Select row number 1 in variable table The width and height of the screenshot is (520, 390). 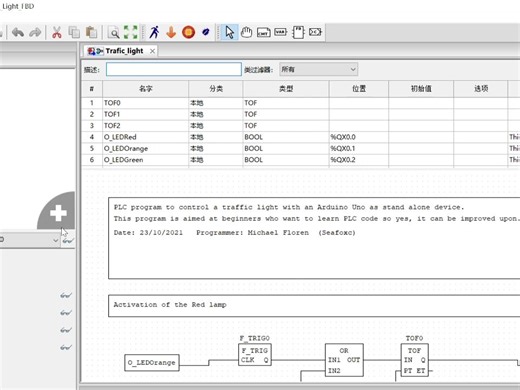(x=92, y=103)
